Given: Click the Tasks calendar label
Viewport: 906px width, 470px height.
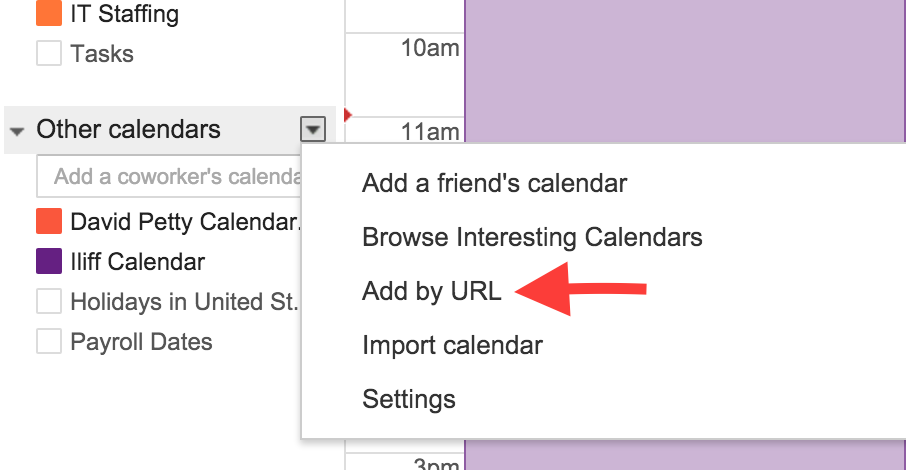Looking at the screenshot, I should 102,53.
